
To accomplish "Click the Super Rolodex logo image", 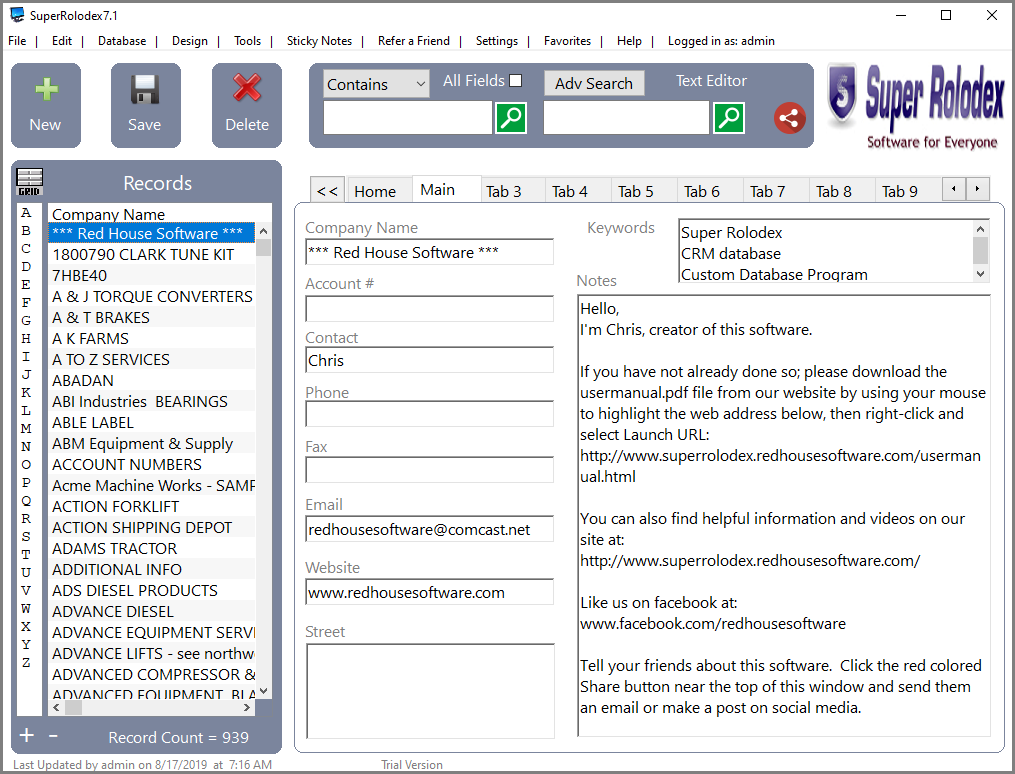I will [915, 107].
